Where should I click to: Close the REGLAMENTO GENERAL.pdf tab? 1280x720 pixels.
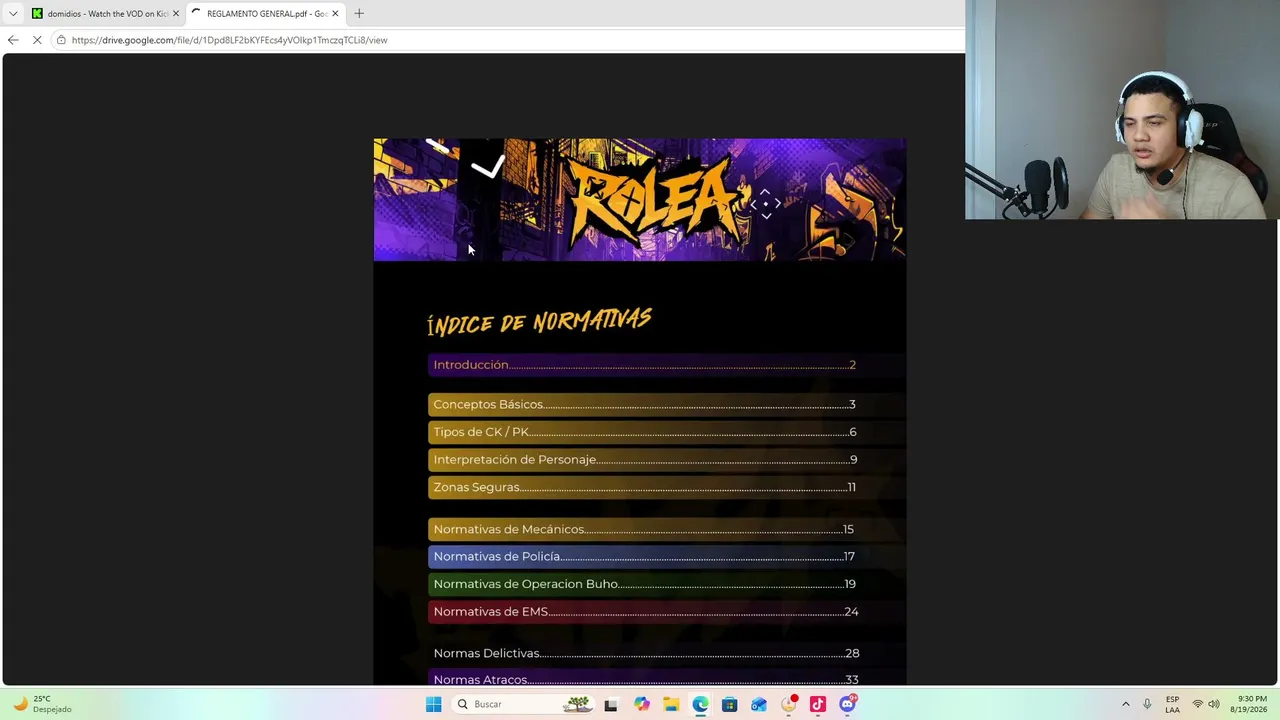coord(335,13)
